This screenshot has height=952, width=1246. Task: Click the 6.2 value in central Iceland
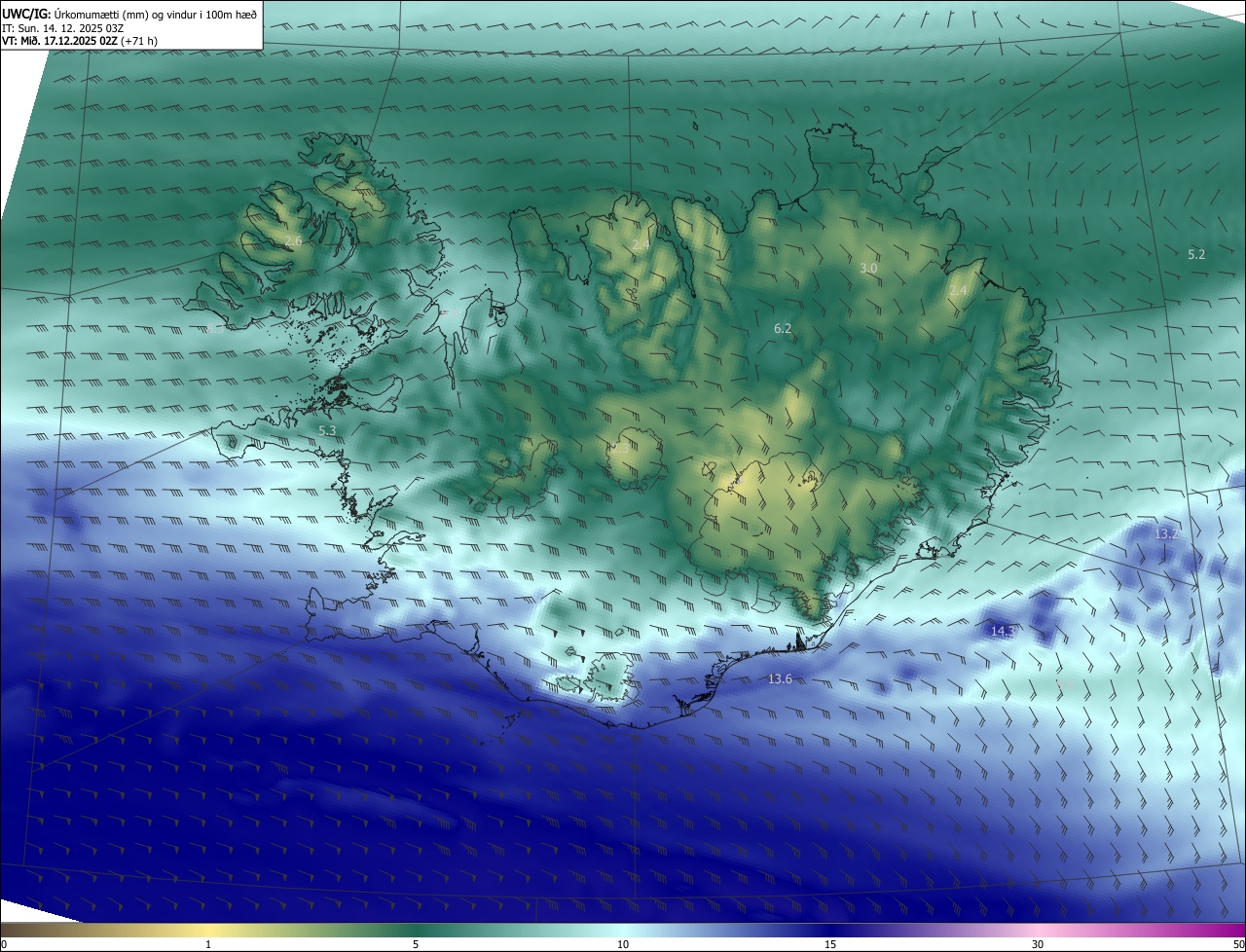tap(783, 329)
